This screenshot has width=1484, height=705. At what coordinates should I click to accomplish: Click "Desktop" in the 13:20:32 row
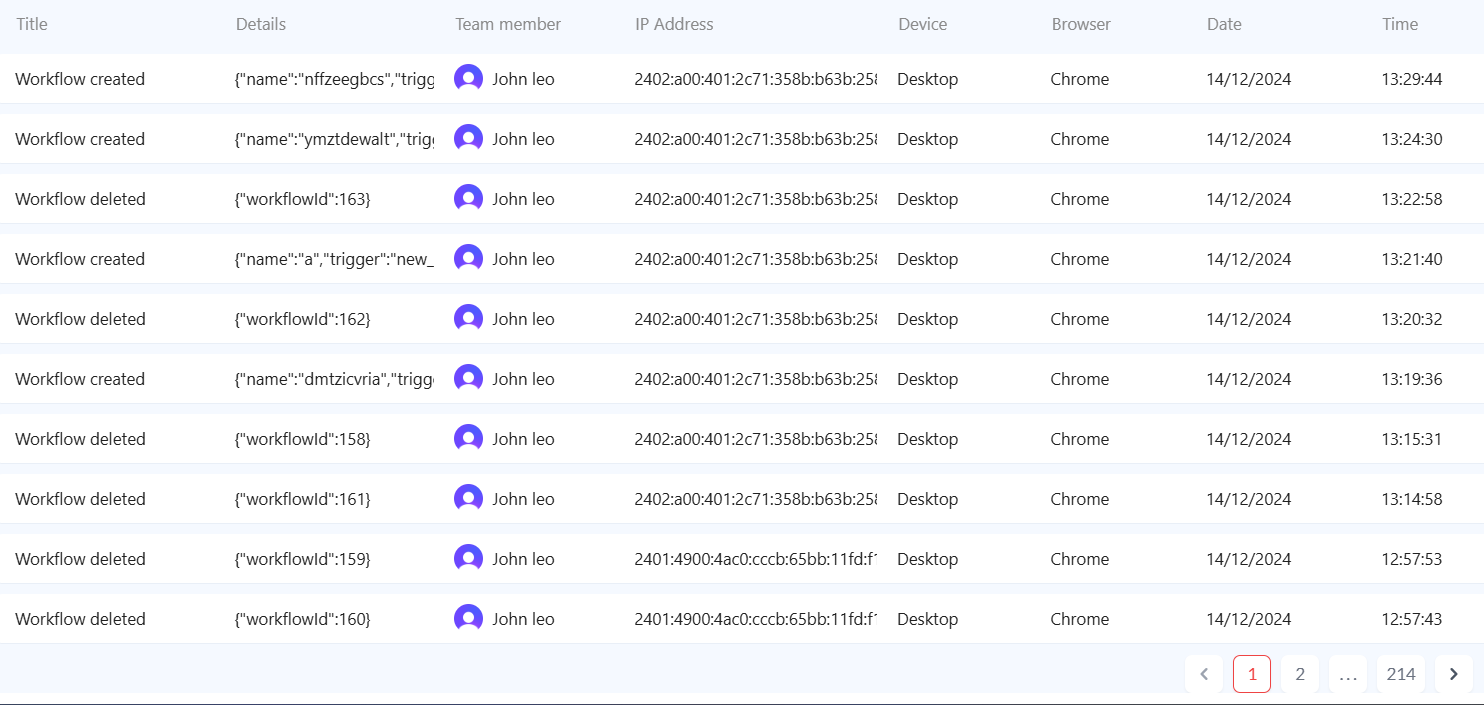click(x=927, y=319)
